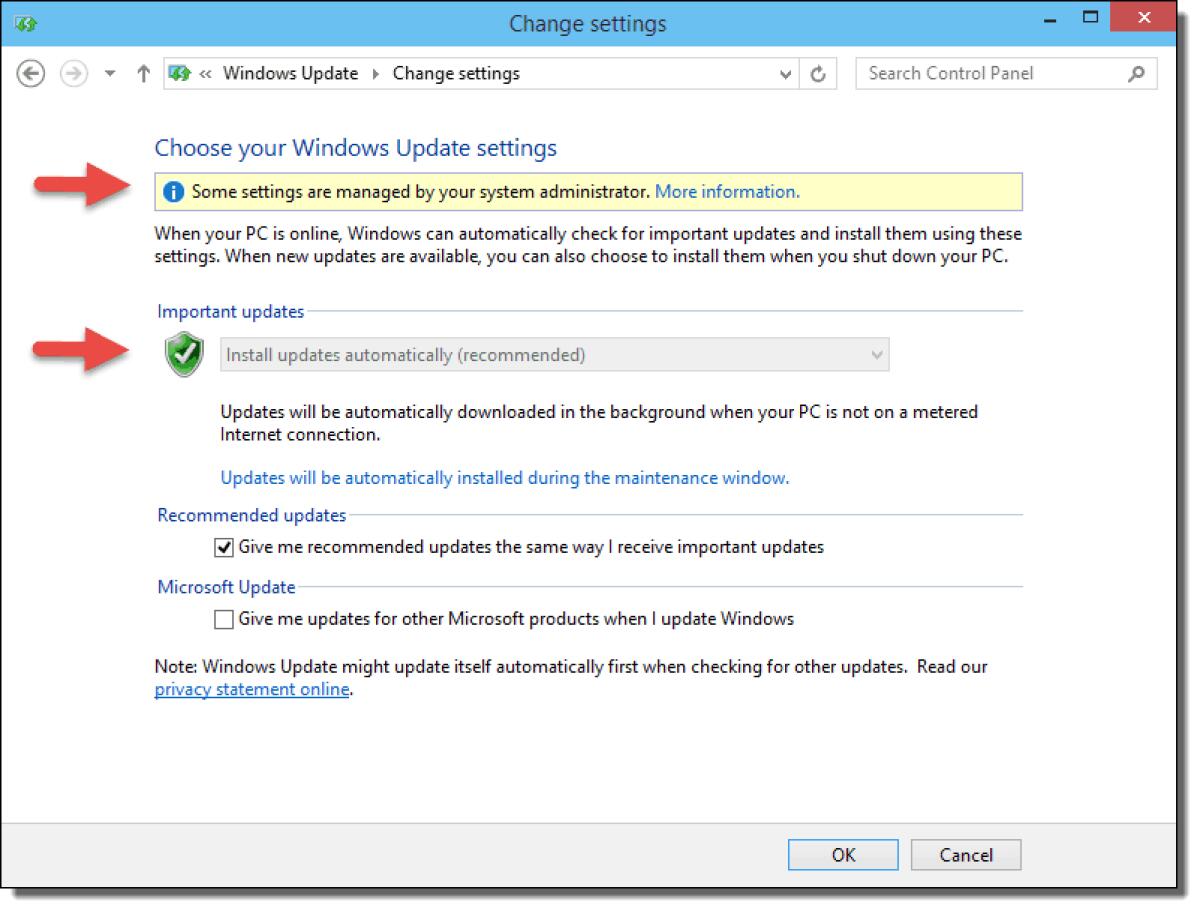Viewport: 1200px width, 911px height.
Task: Select 'Change settings' in the breadcrumb
Action: (x=456, y=73)
